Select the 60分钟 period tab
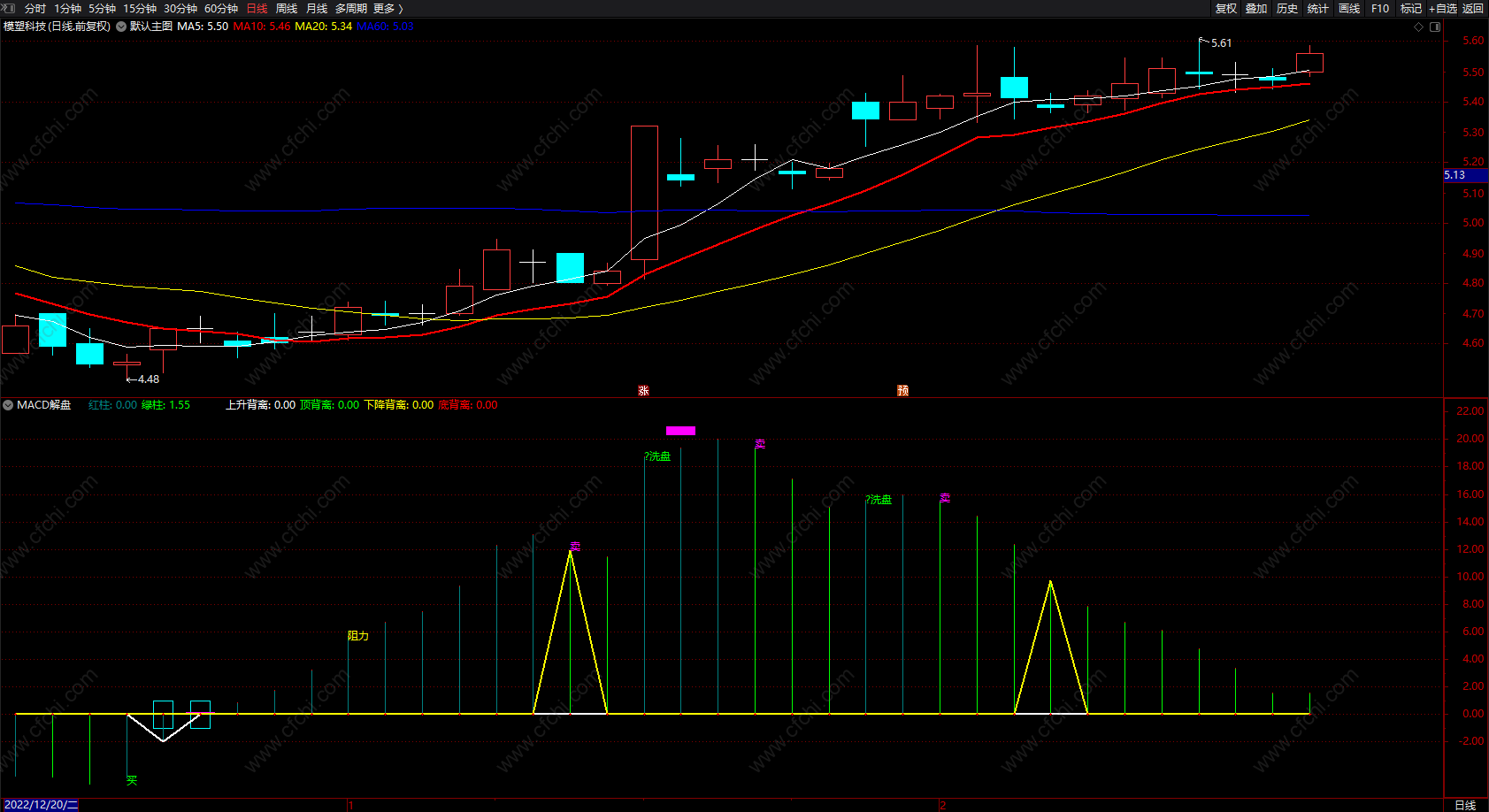The image size is (1489, 812). click(221, 8)
